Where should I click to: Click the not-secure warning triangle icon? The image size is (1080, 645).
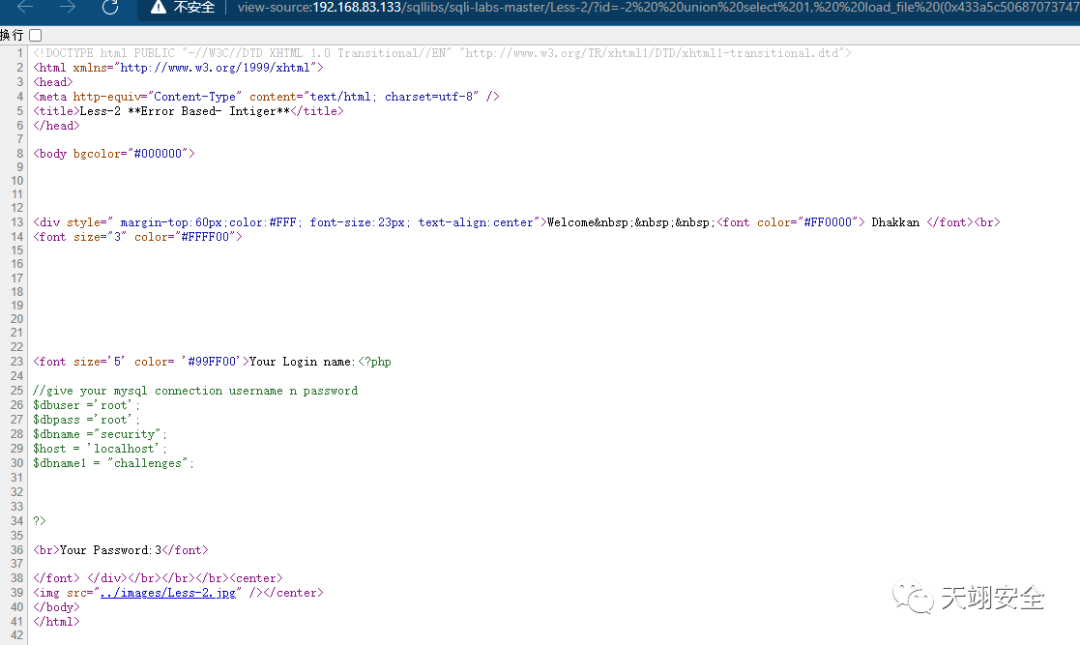point(158,8)
